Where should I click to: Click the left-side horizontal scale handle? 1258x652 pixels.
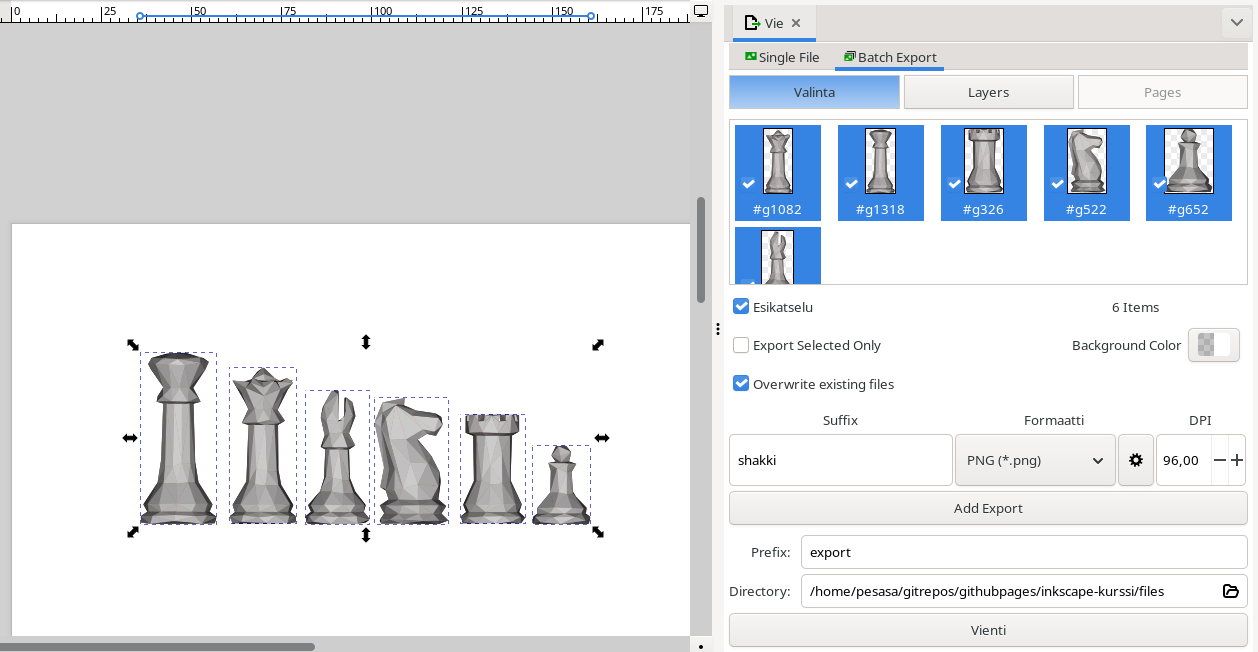point(130,438)
